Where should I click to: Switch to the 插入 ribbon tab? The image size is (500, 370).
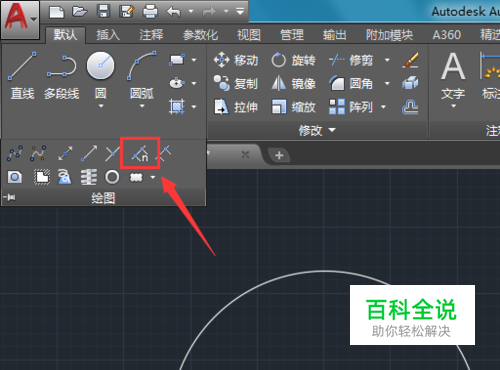coord(108,35)
